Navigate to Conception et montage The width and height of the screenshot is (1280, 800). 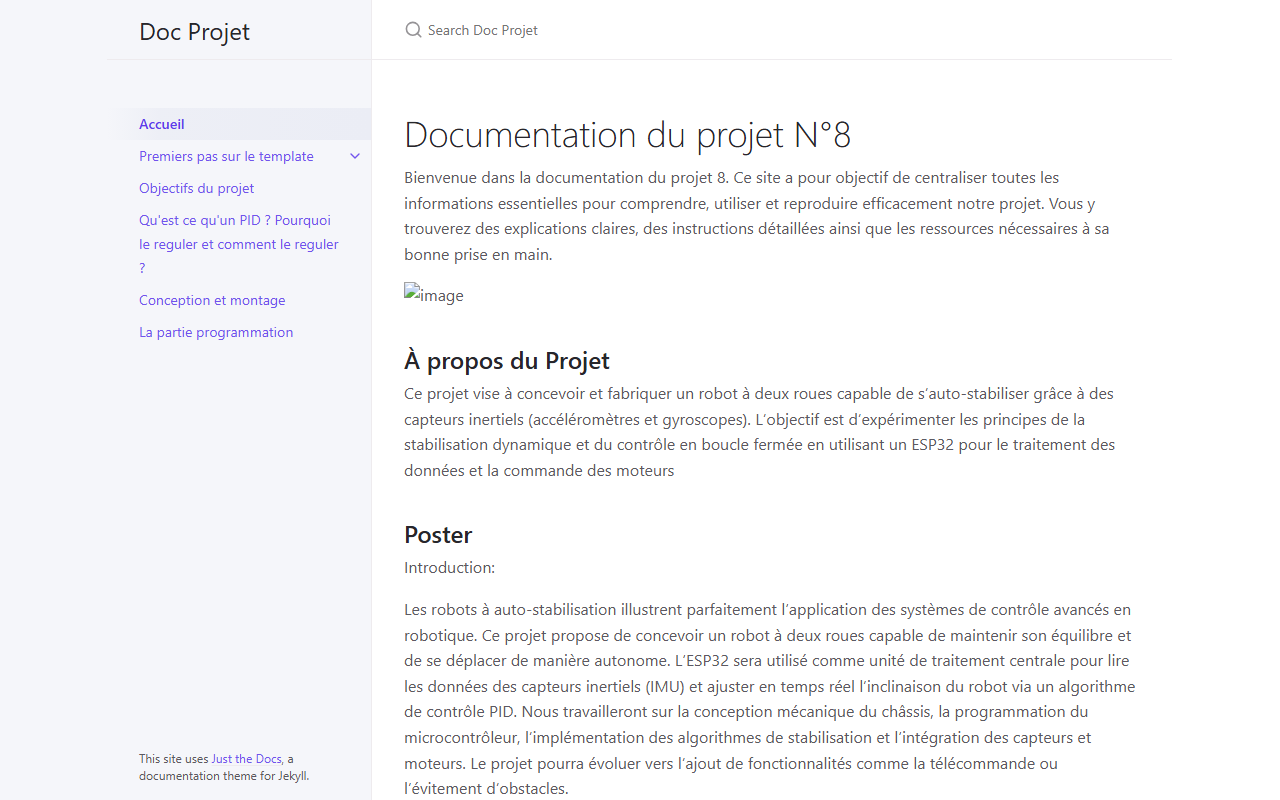click(x=212, y=300)
